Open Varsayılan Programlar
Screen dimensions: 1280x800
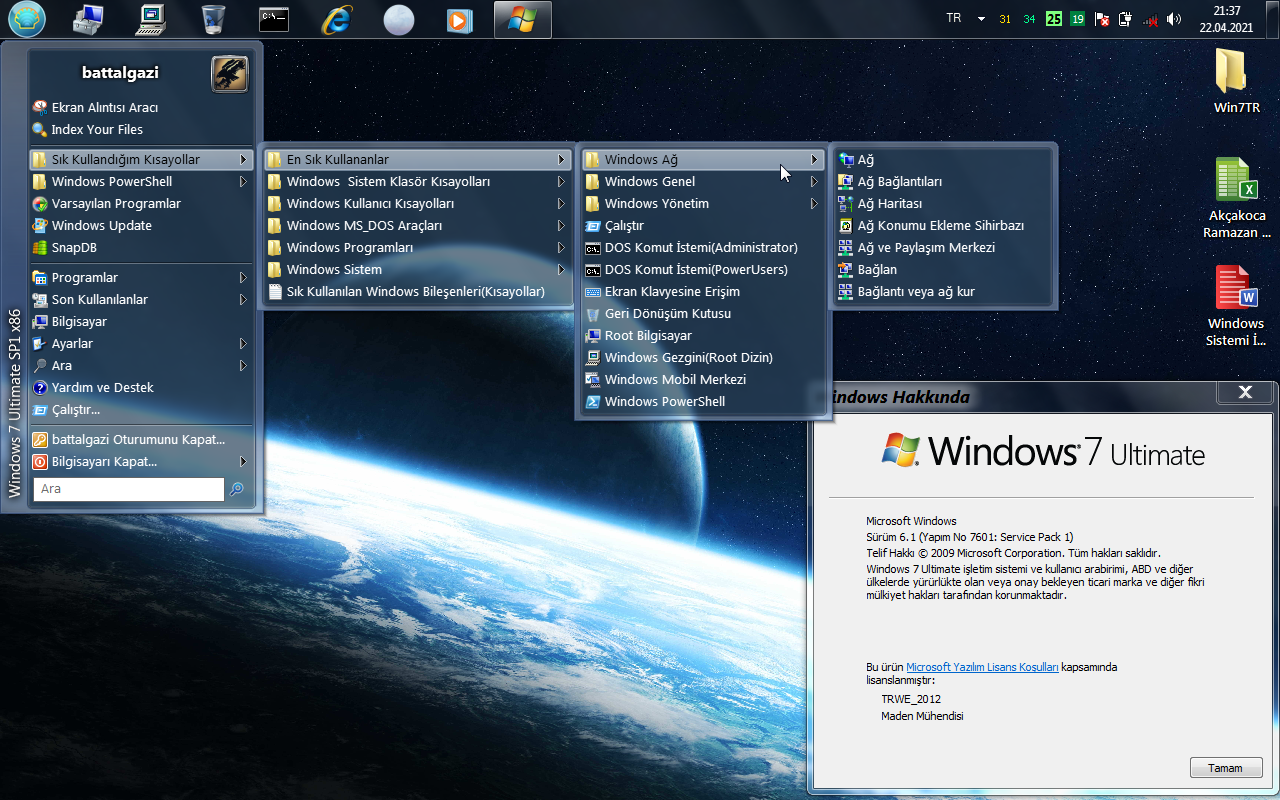(141, 203)
